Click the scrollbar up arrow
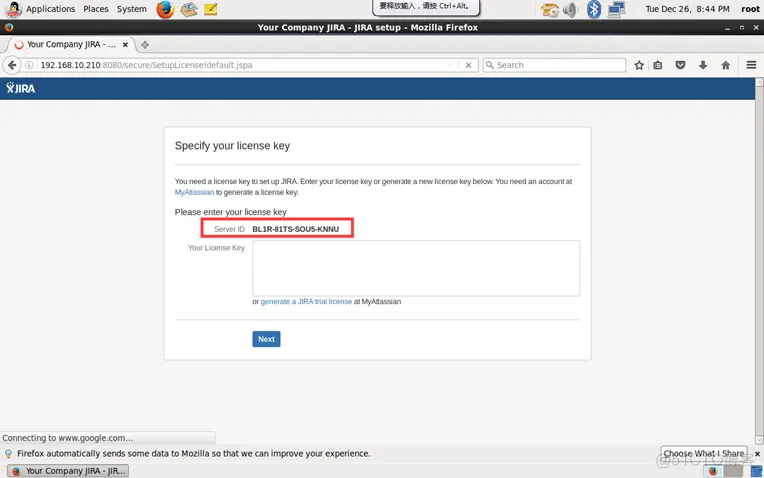 (x=759, y=82)
